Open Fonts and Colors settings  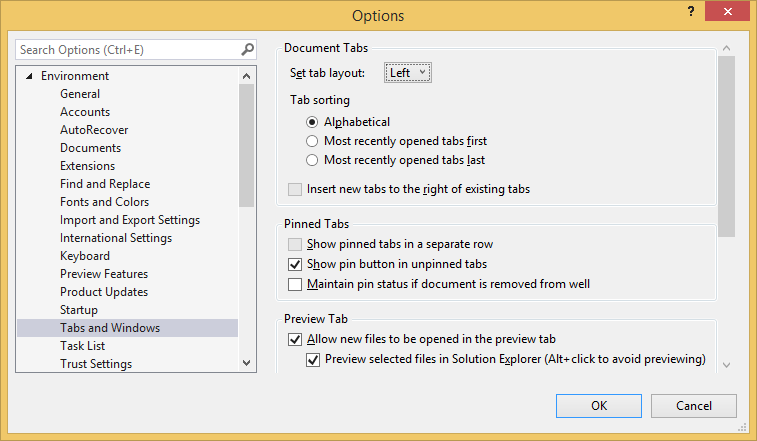point(104,202)
